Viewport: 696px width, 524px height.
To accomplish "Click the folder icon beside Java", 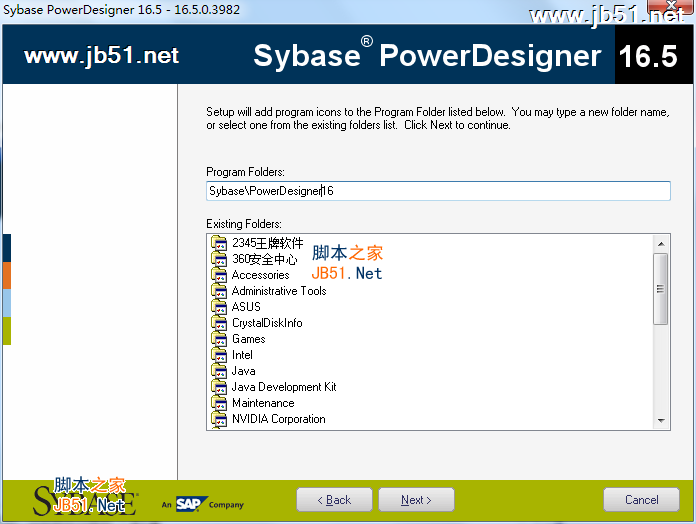I will click(x=219, y=371).
